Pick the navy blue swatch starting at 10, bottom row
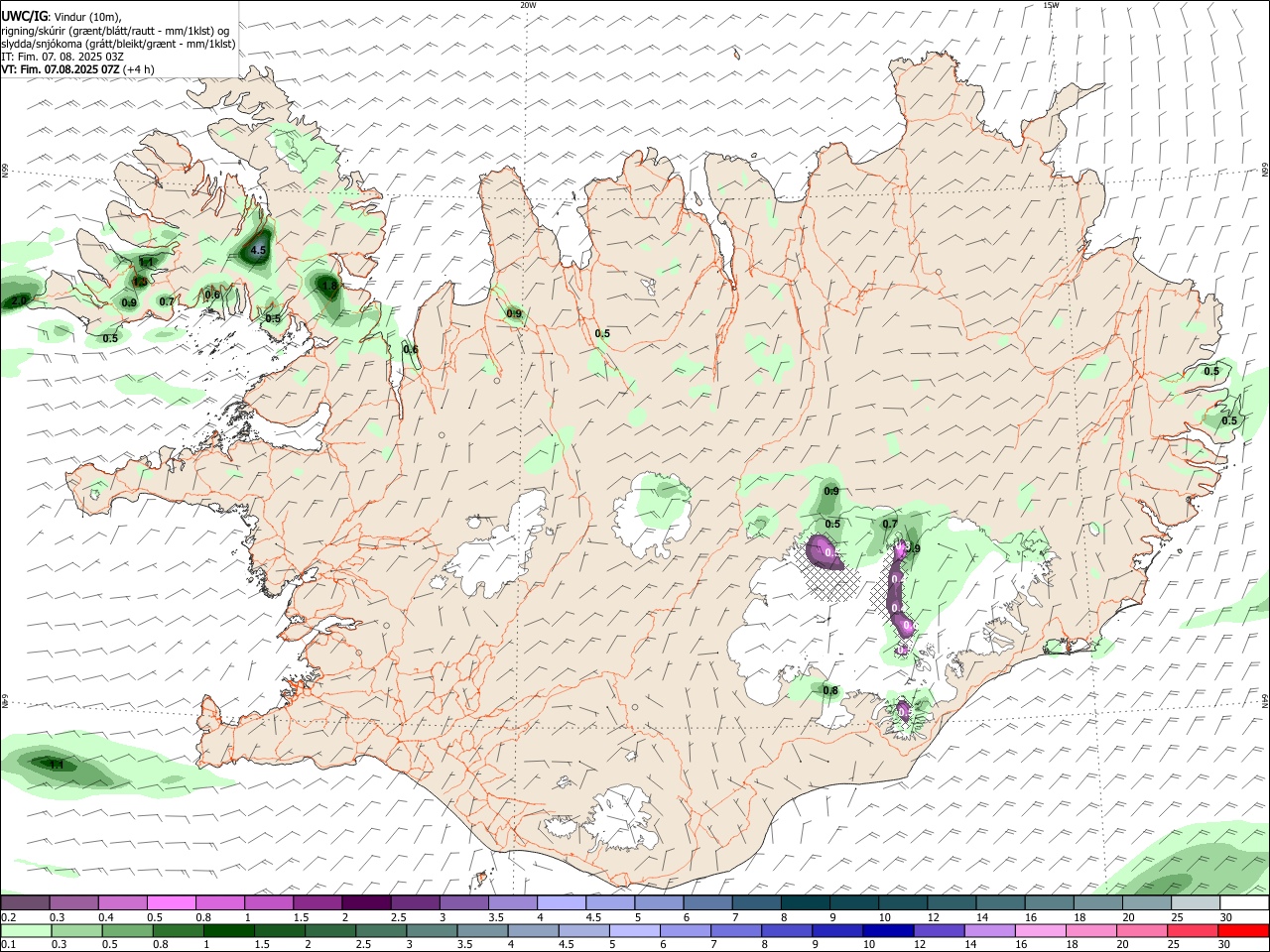This screenshot has width=1270, height=952. 888,930
